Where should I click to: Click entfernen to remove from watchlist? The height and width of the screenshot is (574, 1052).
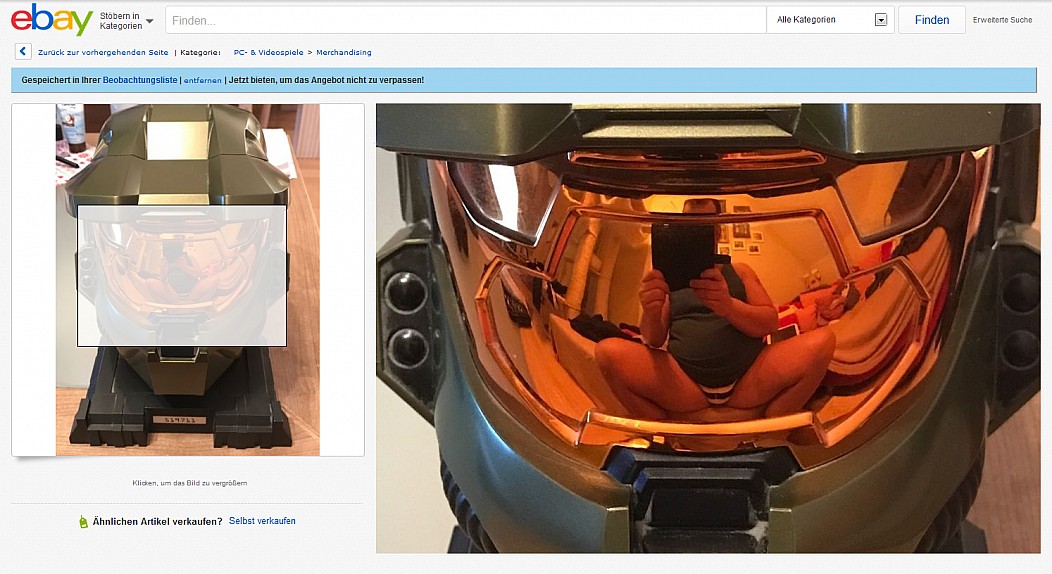[202, 80]
